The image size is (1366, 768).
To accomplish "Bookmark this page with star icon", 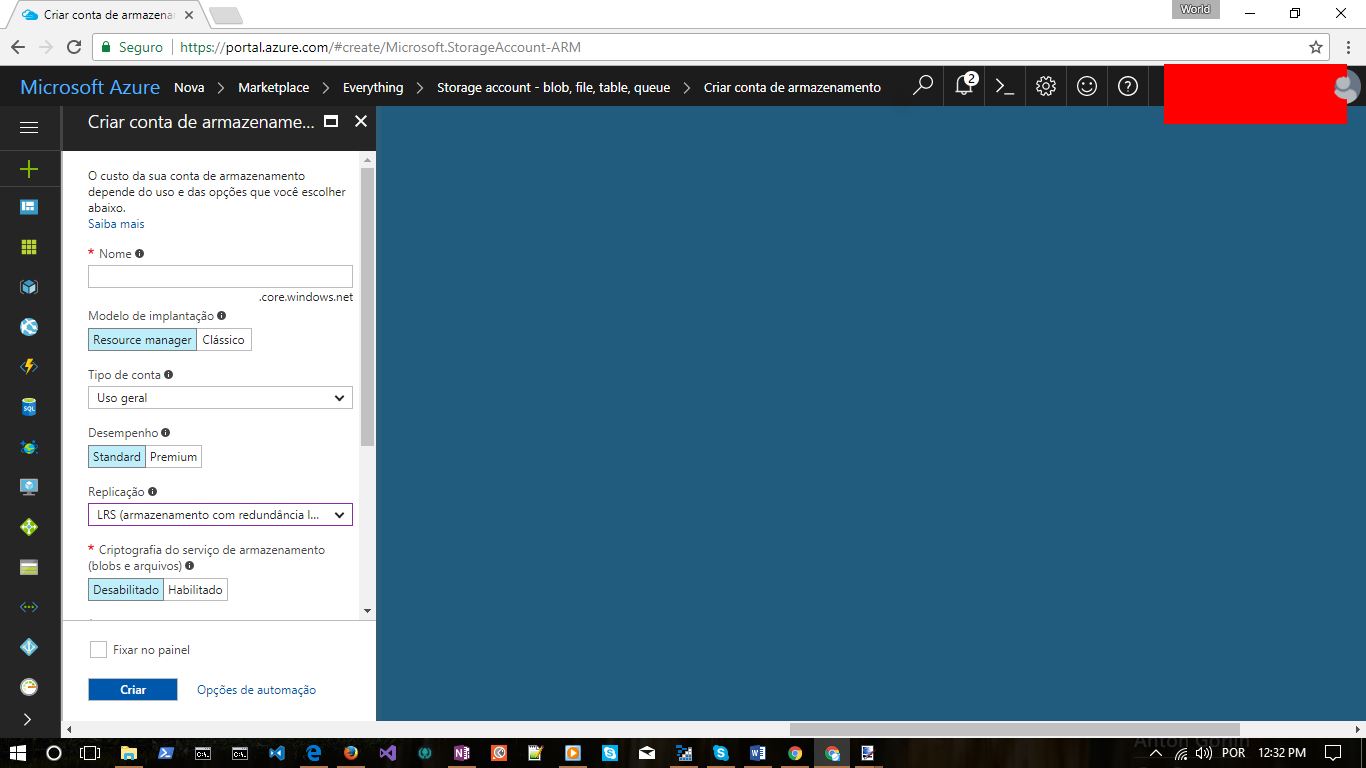I will 1316,47.
